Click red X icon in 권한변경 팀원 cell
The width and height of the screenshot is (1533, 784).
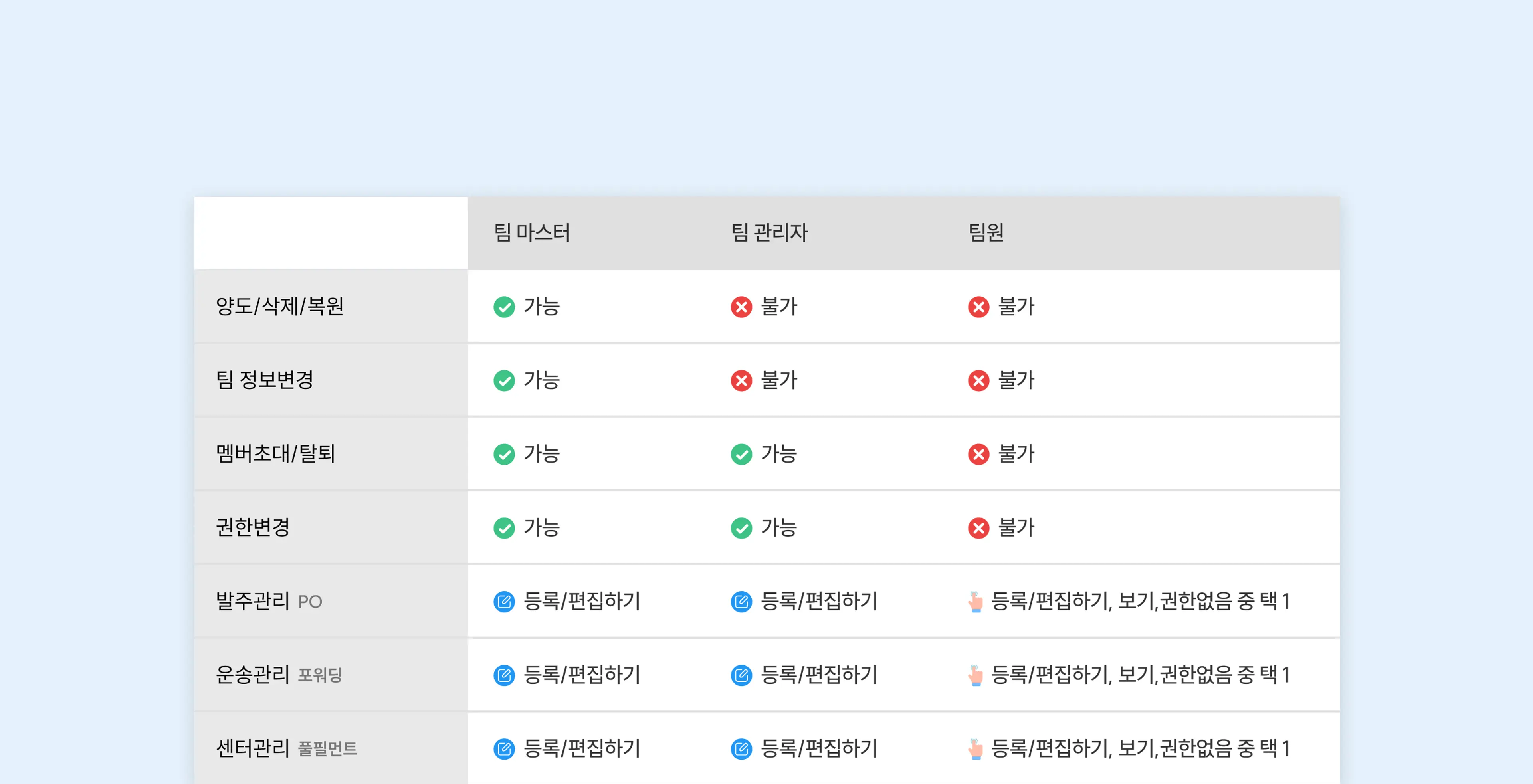pos(978,528)
